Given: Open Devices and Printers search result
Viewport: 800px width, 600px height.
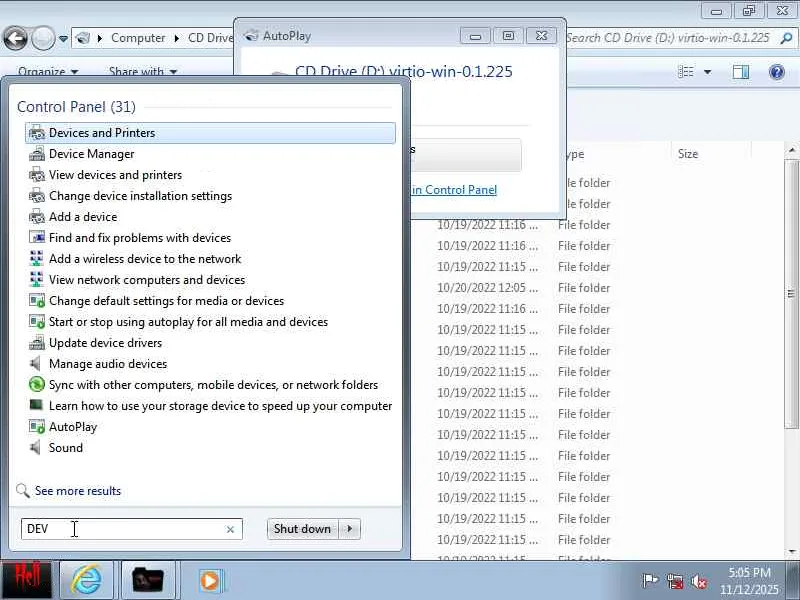Looking at the screenshot, I should pos(210,133).
